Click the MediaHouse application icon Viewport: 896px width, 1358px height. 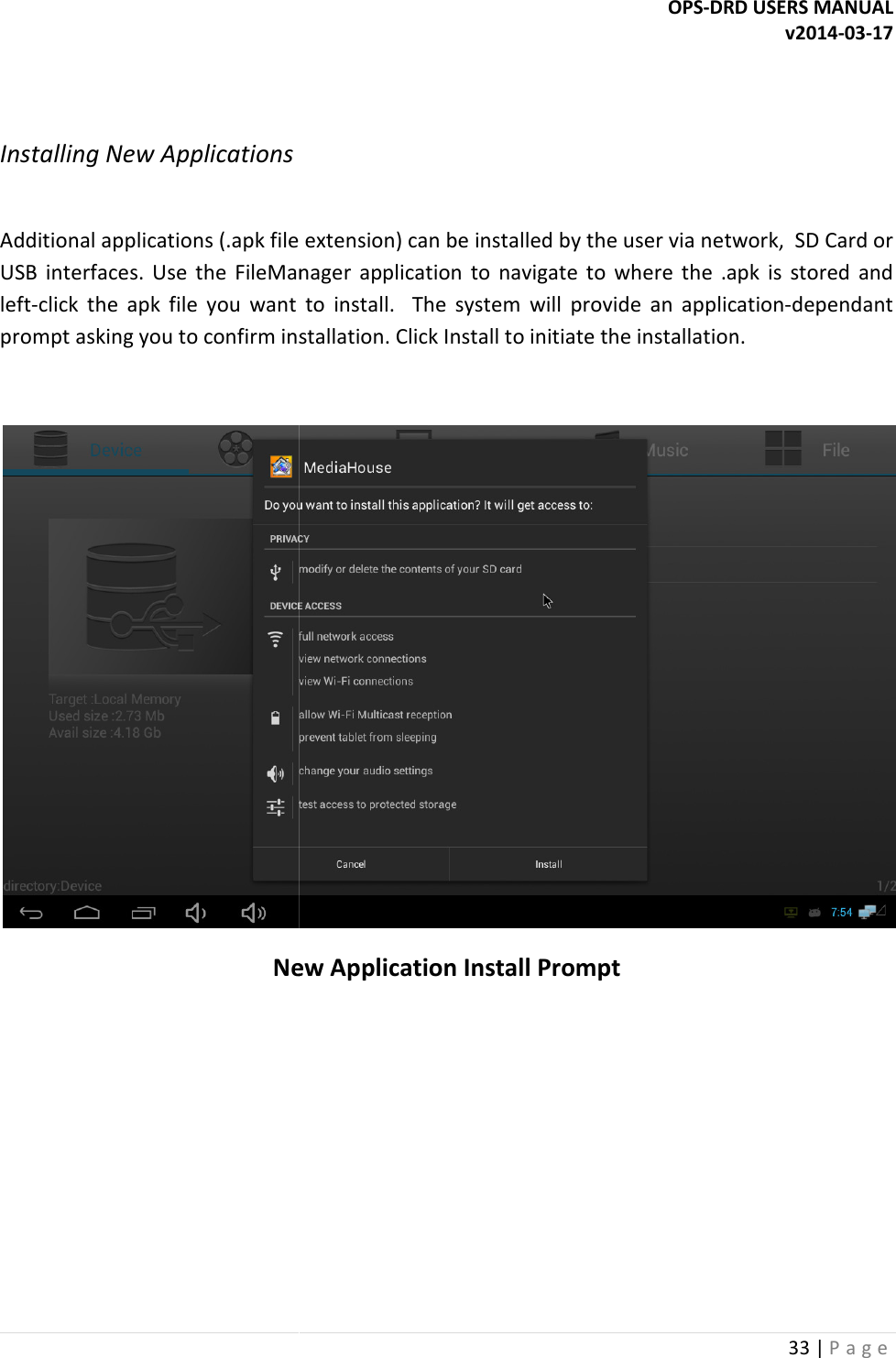click(x=283, y=466)
